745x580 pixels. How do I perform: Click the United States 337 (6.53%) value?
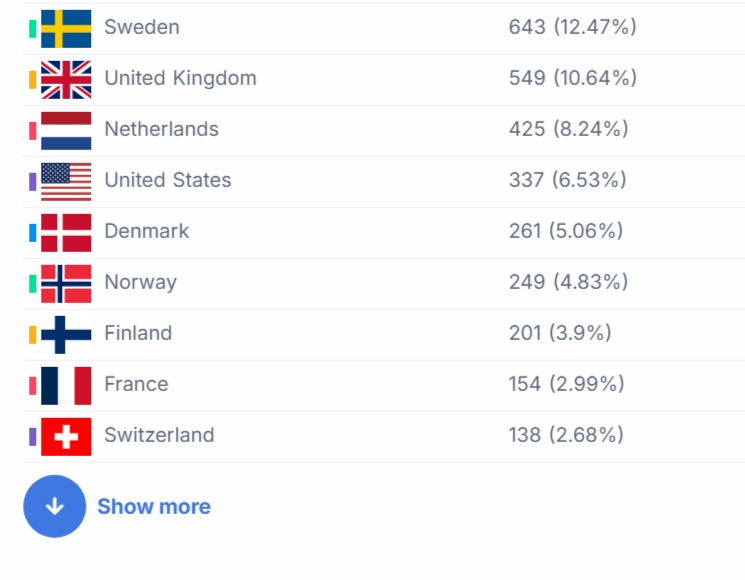(568, 180)
